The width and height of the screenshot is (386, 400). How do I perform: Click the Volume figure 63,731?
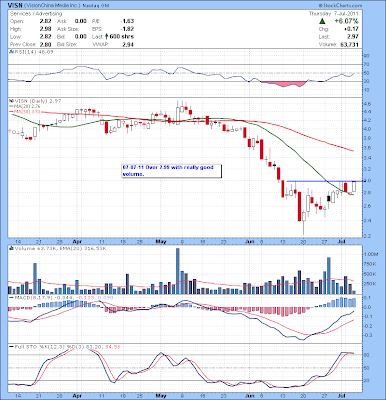pos(349,44)
